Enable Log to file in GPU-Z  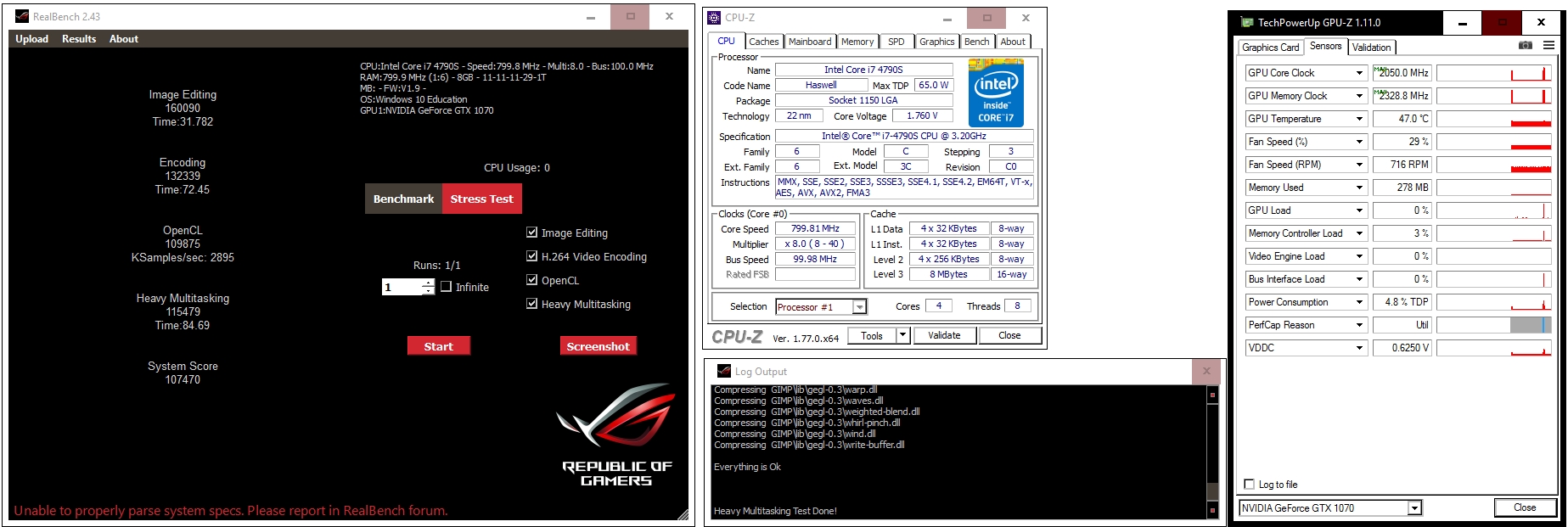pos(1249,485)
